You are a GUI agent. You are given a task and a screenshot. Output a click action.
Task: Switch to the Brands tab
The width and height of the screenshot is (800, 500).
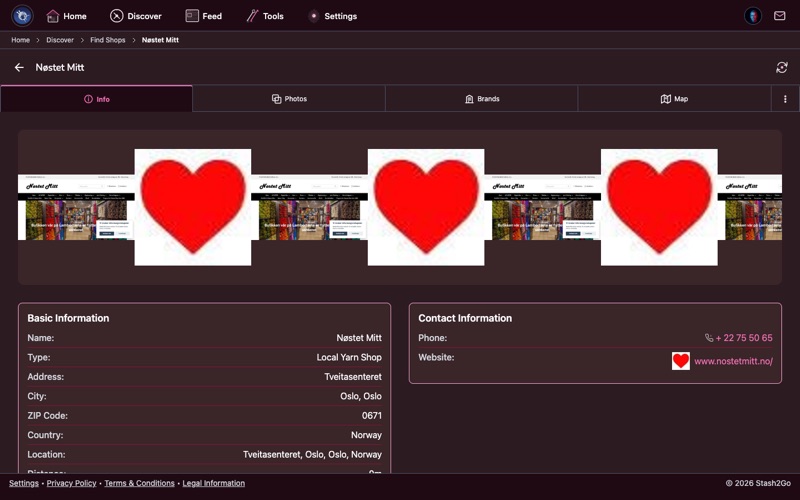tap(482, 99)
